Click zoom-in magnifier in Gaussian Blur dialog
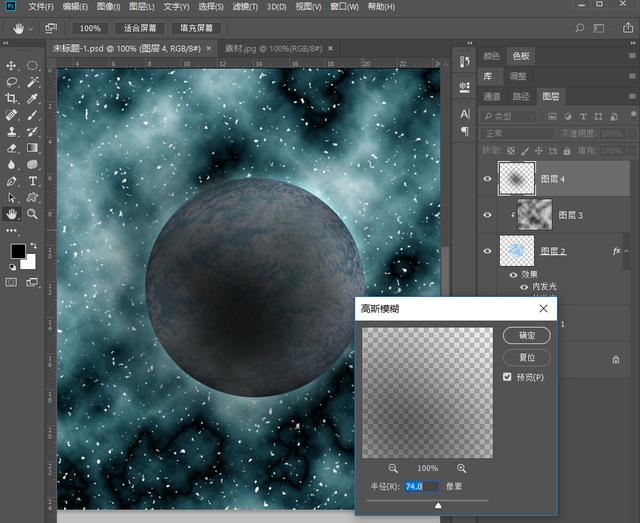This screenshot has width=640, height=523. click(x=461, y=468)
